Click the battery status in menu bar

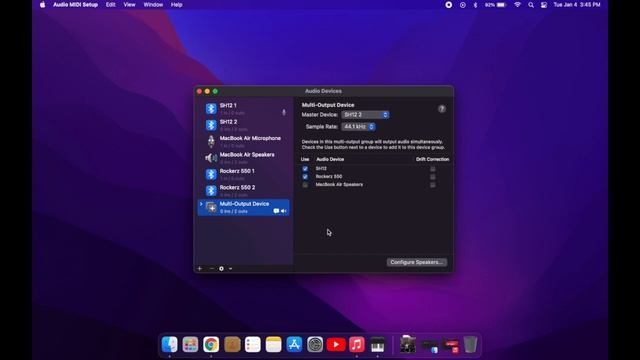tap(496, 5)
